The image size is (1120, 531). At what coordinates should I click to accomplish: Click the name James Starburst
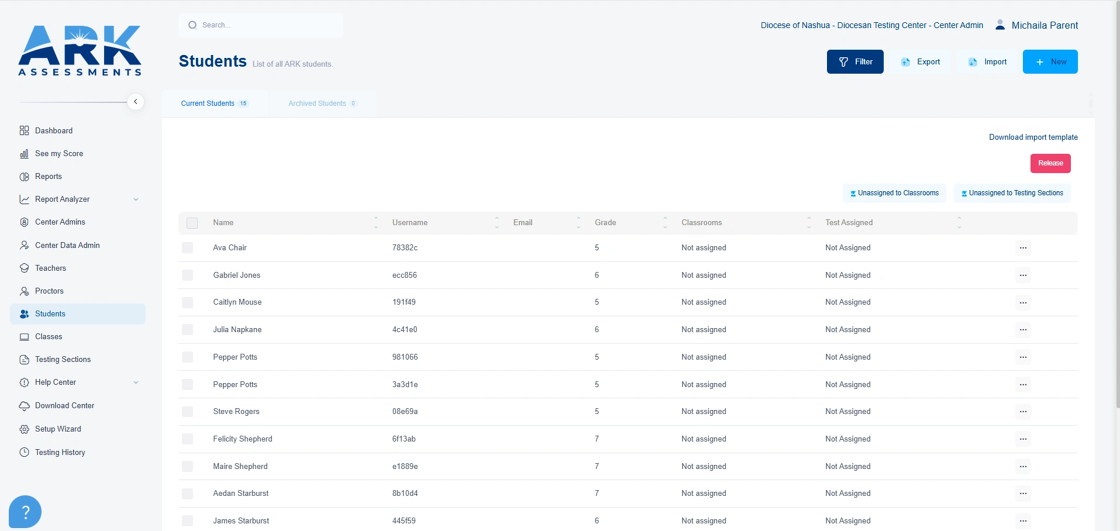(241, 521)
